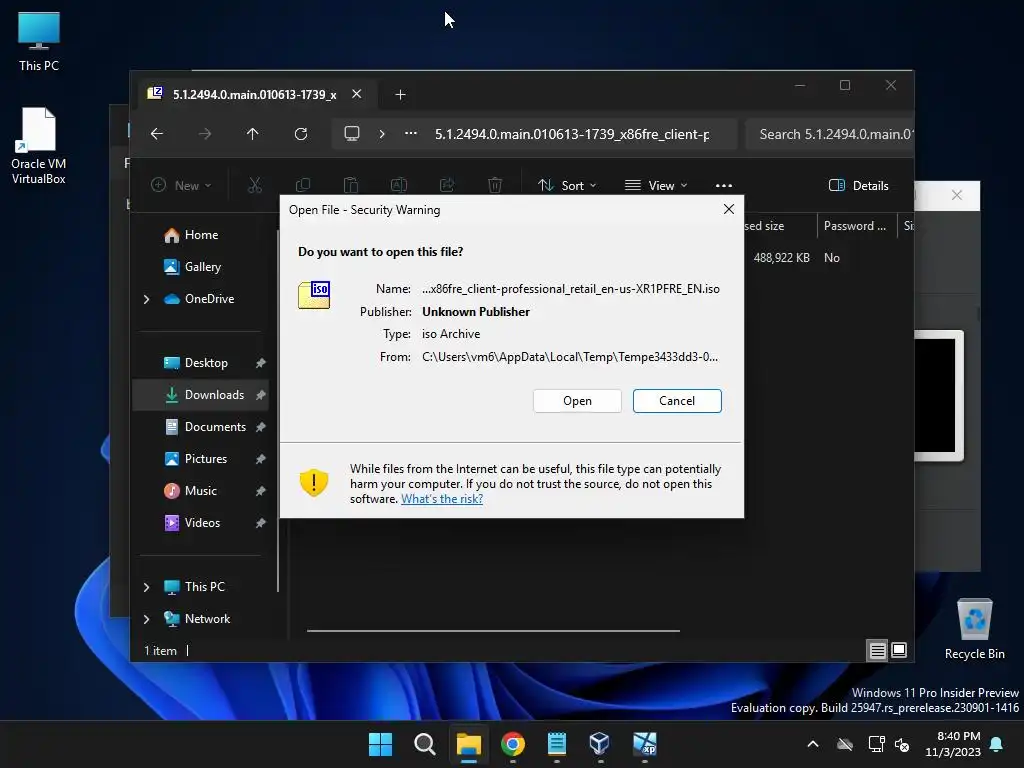
Task: Expand Network in the sidebar
Action: 146,619
